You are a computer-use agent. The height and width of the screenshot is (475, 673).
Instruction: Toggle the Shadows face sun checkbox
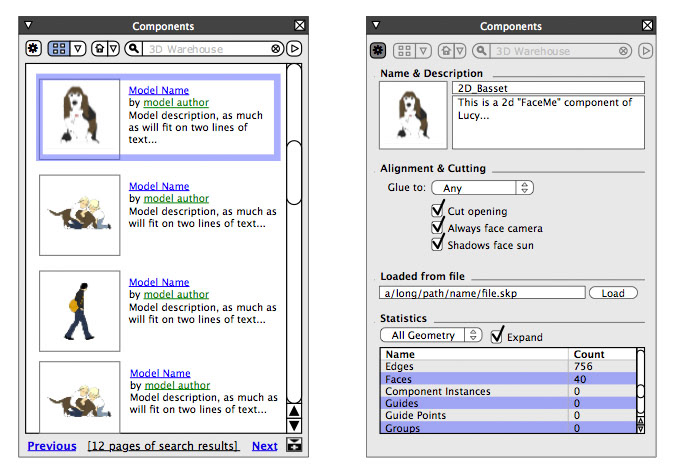coord(437,243)
